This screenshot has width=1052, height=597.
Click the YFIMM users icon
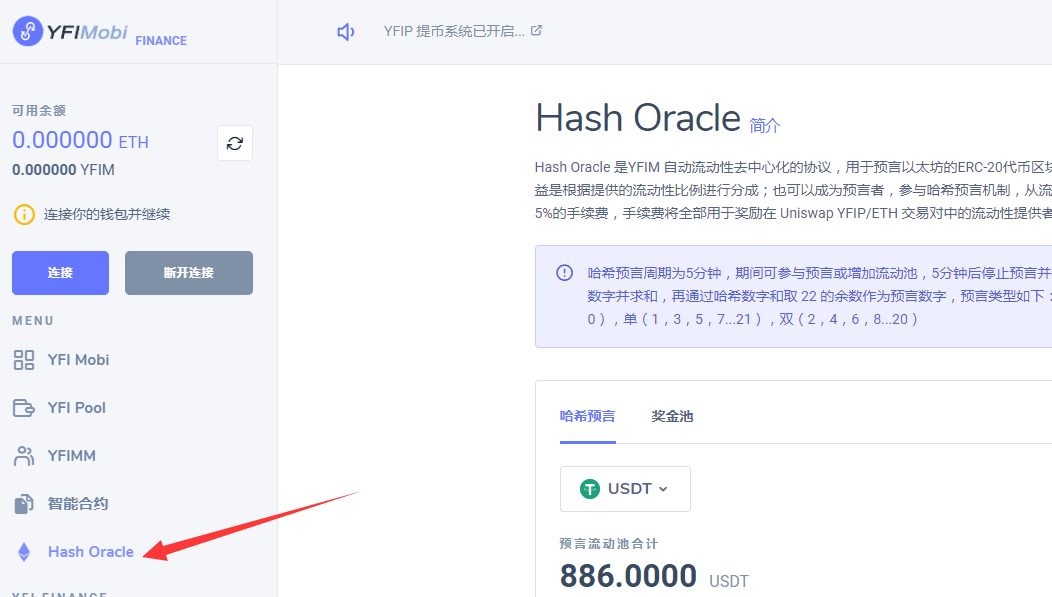pos(24,456)
